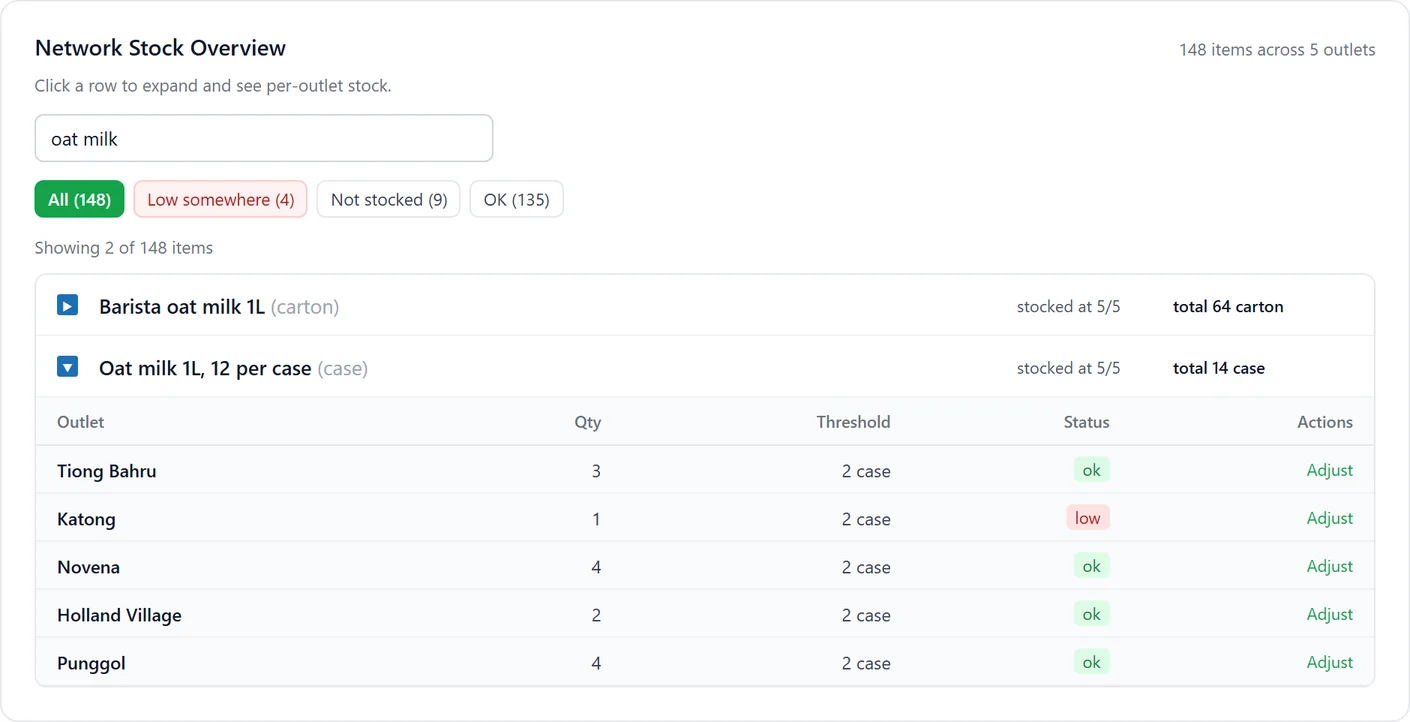The width and height of the screenshot is (1410, 722).
Task: Click the Holland Village quantity value 2
Action: pyautogui.click(x=596, y=615)
